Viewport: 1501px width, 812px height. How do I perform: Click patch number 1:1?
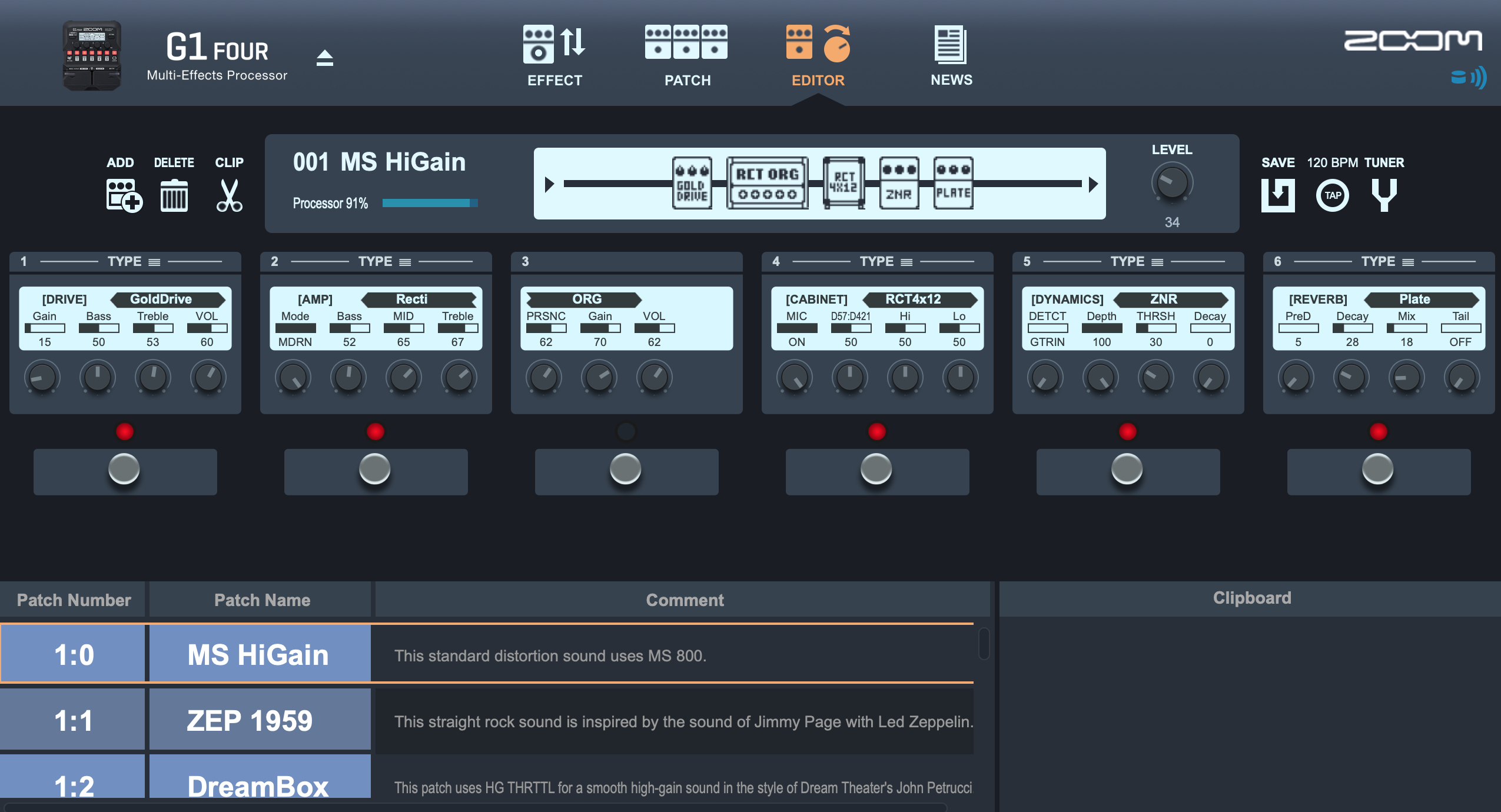tap(72, 720)
